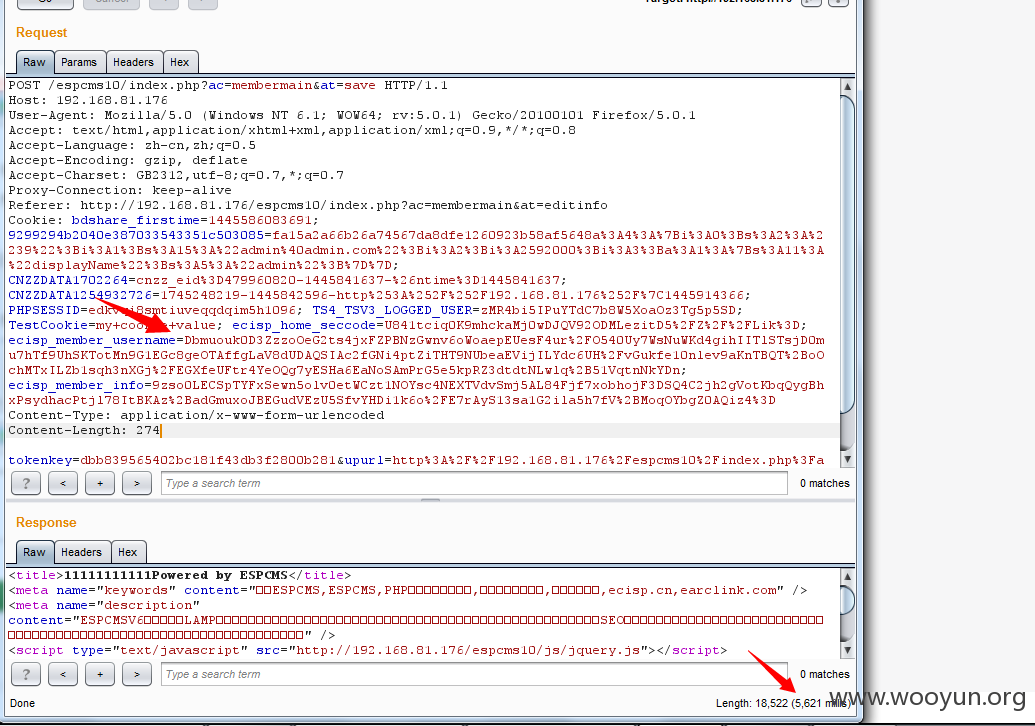Click the response pane scrollbar thumb

click(848, 601)
